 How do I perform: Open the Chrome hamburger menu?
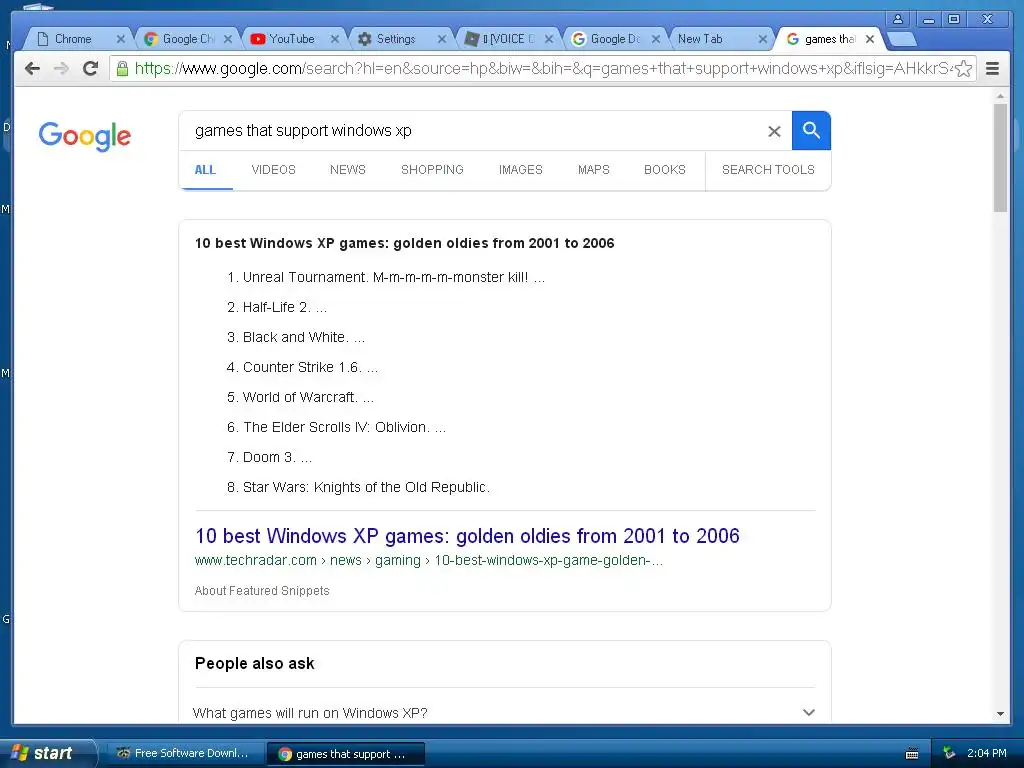point(992,68)
